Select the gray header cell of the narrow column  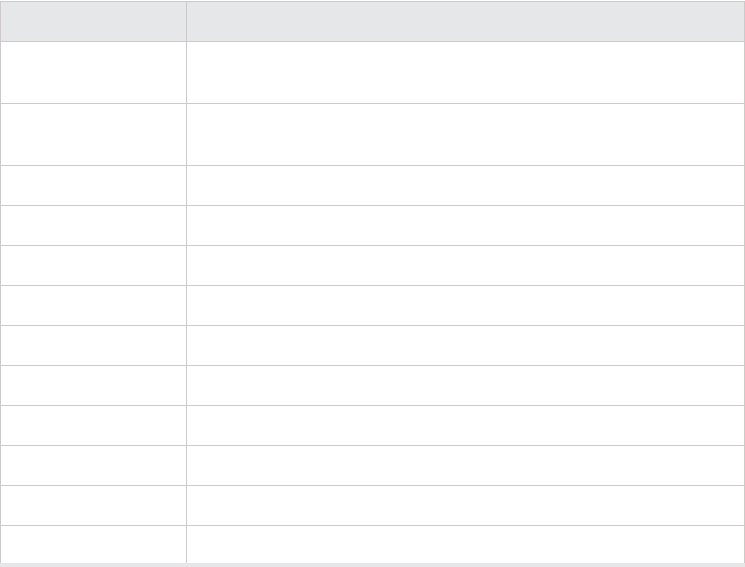(x=94, y=21)
